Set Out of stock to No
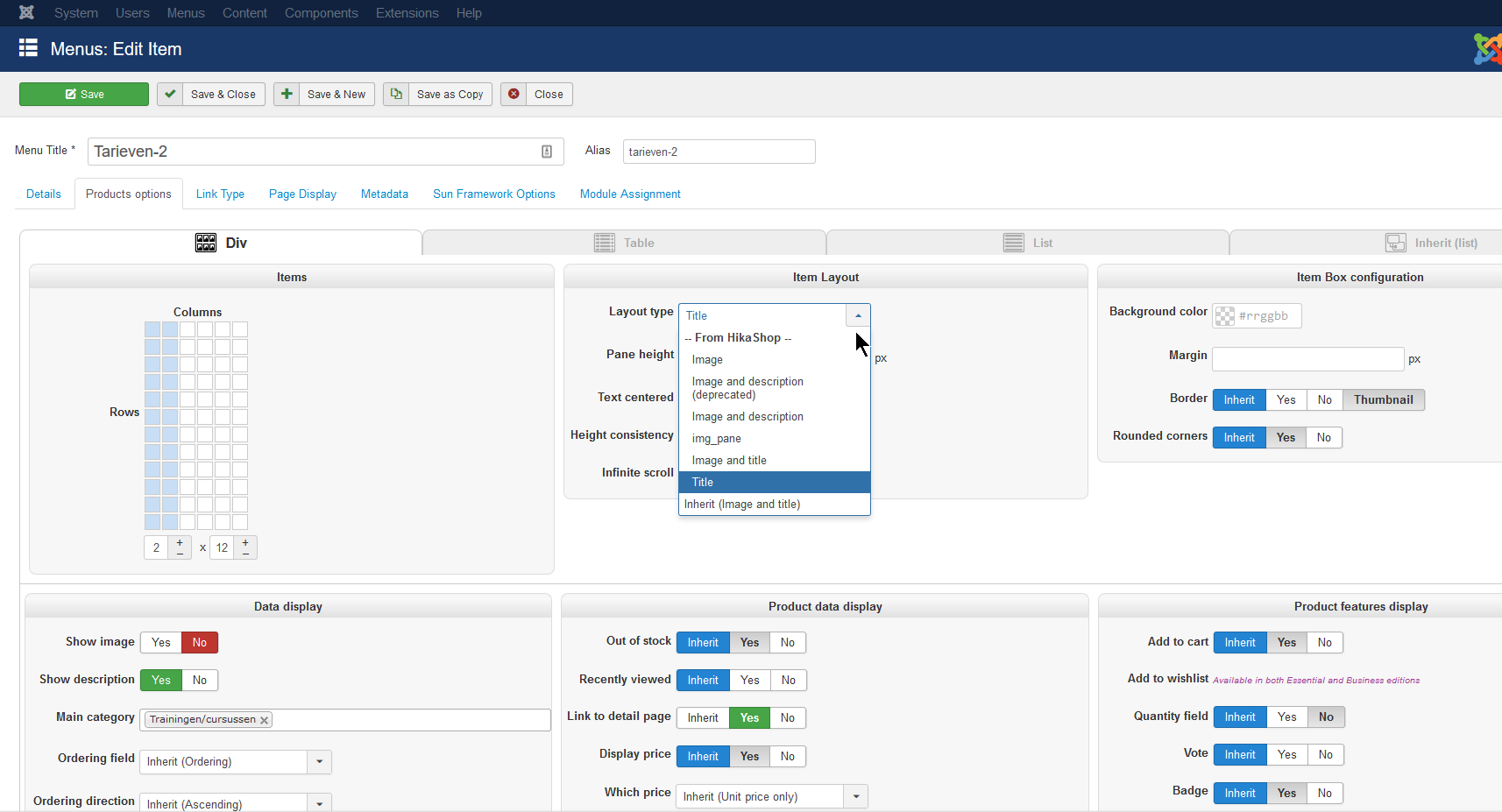The height and width of the screenshot is (812, 1502). click(x=788, y=643)
